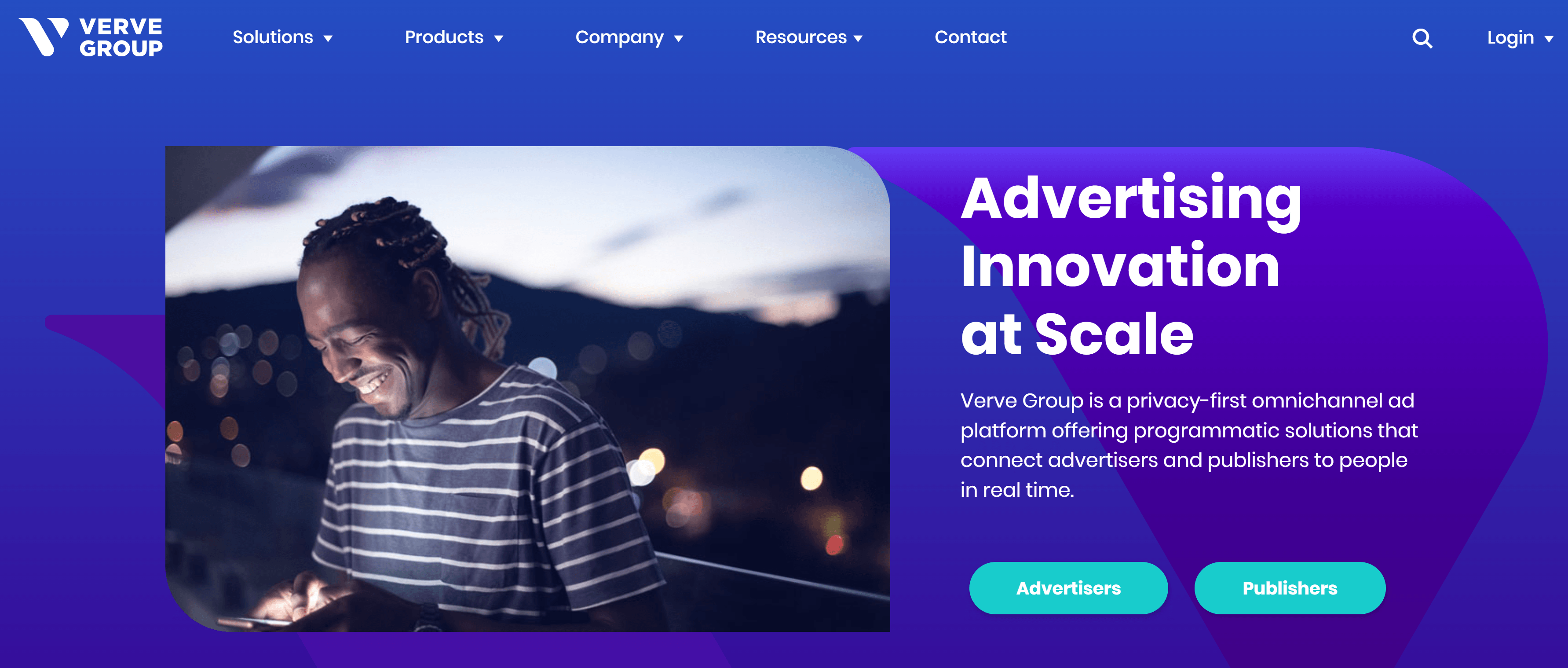Click the Publishers button
Image resolution: width=1568 pixels, height=668 pixels.
coord(1290,587)
